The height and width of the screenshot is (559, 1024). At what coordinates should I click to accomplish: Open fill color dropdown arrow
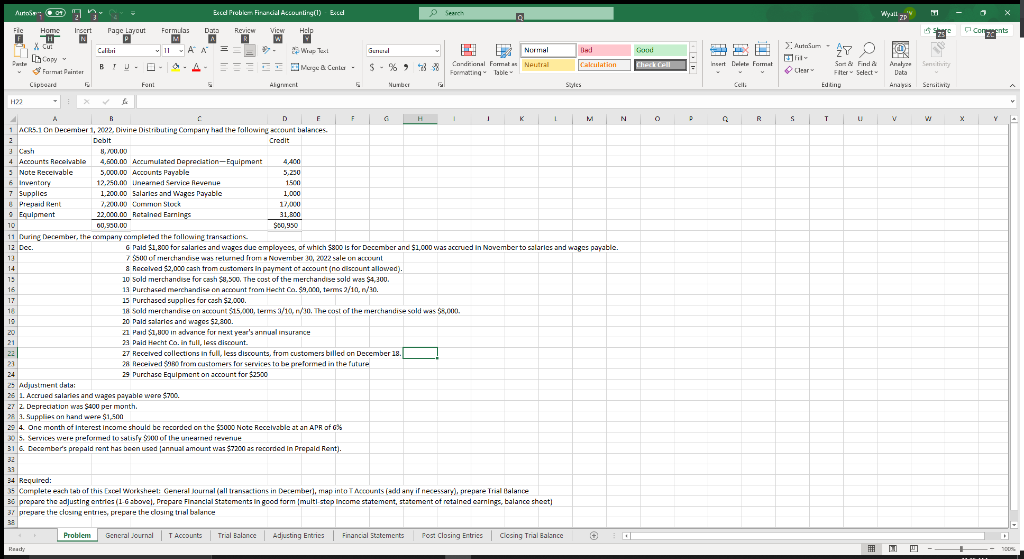pyautogui.click(x=184, y=67)
